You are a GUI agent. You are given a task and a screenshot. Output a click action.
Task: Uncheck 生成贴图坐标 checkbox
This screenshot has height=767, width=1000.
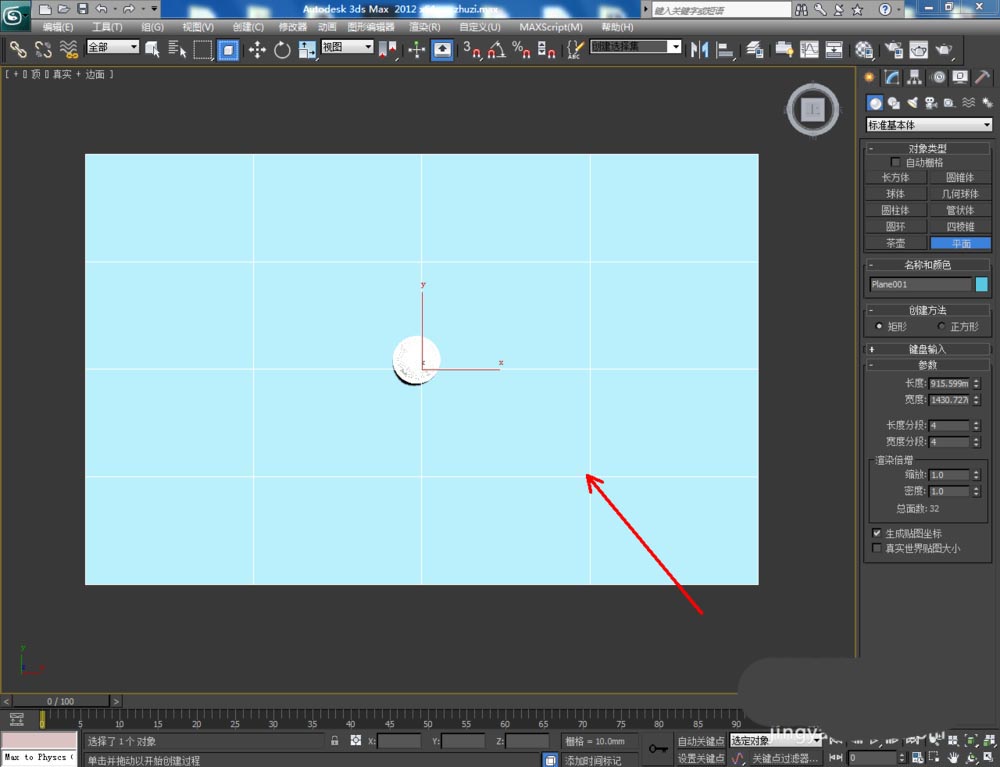pos(877,534)
